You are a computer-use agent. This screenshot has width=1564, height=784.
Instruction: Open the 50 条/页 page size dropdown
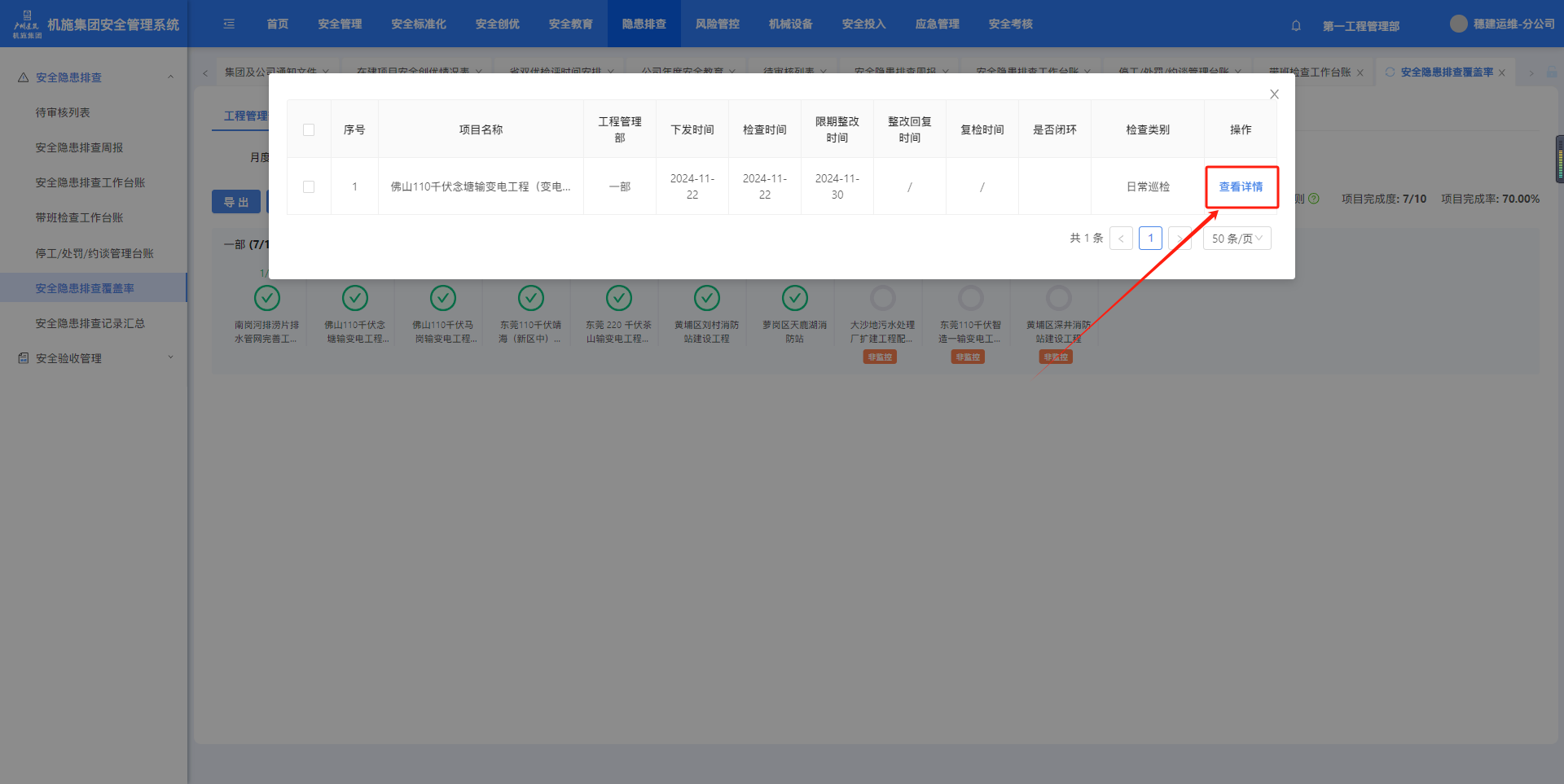1236,239
